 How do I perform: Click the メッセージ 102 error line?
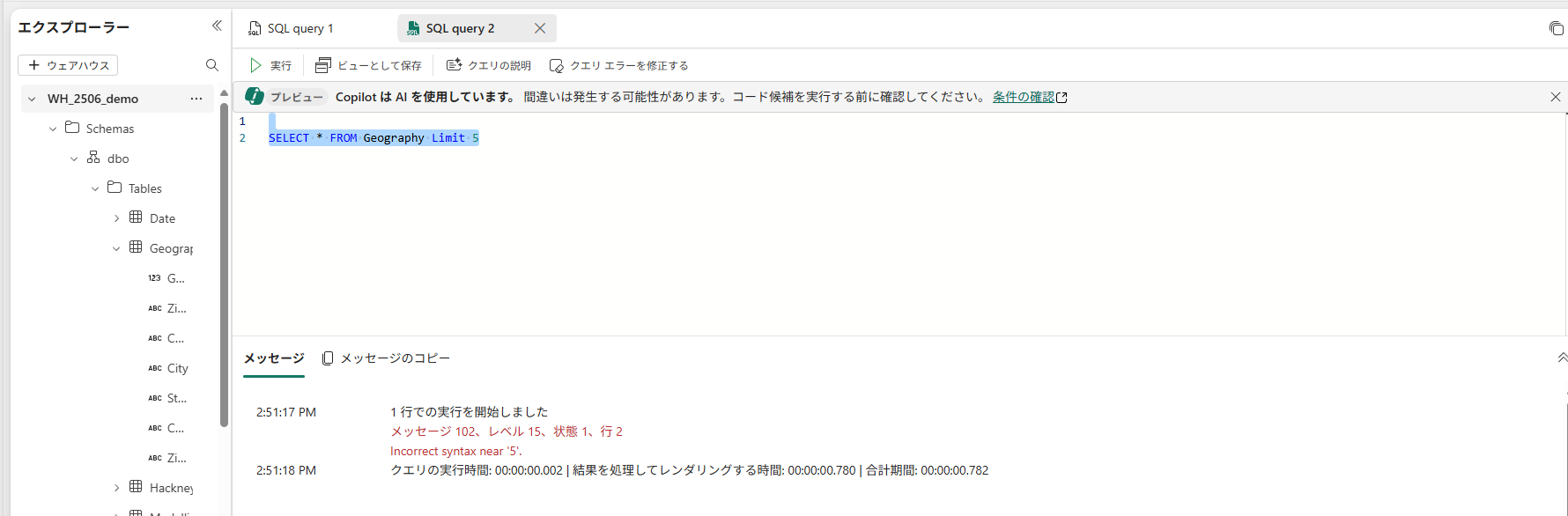[507, 431]
